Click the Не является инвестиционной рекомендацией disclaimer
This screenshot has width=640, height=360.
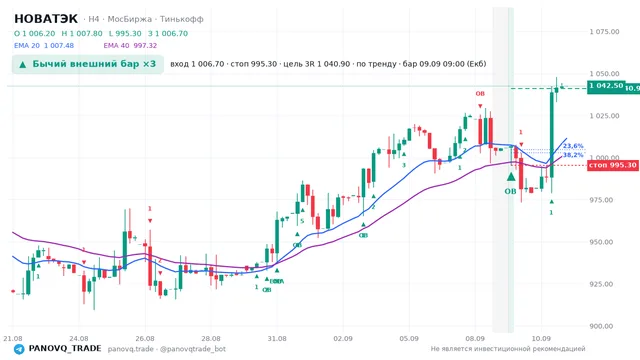pos(508,349)
